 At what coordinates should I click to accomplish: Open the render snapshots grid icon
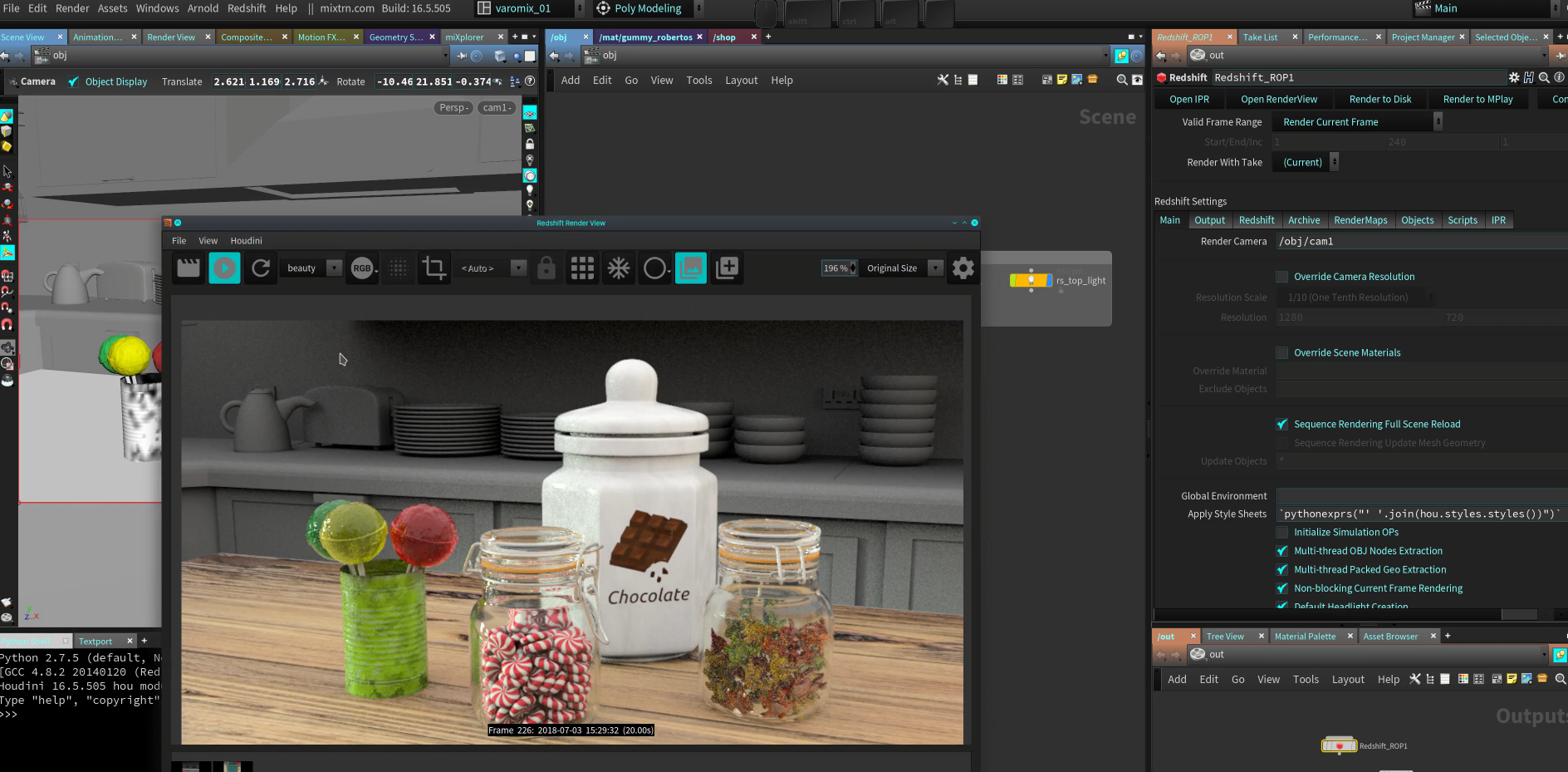point(582,268)
